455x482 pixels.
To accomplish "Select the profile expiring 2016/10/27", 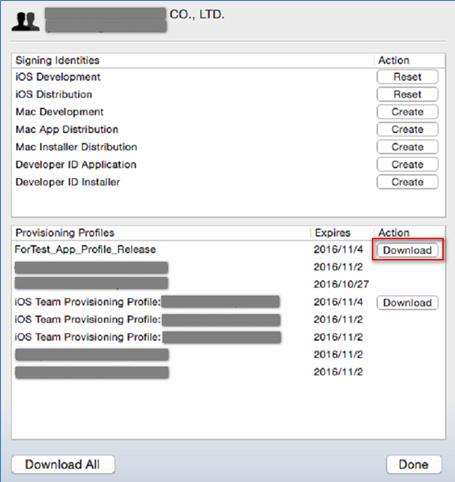I will (228, 284).
